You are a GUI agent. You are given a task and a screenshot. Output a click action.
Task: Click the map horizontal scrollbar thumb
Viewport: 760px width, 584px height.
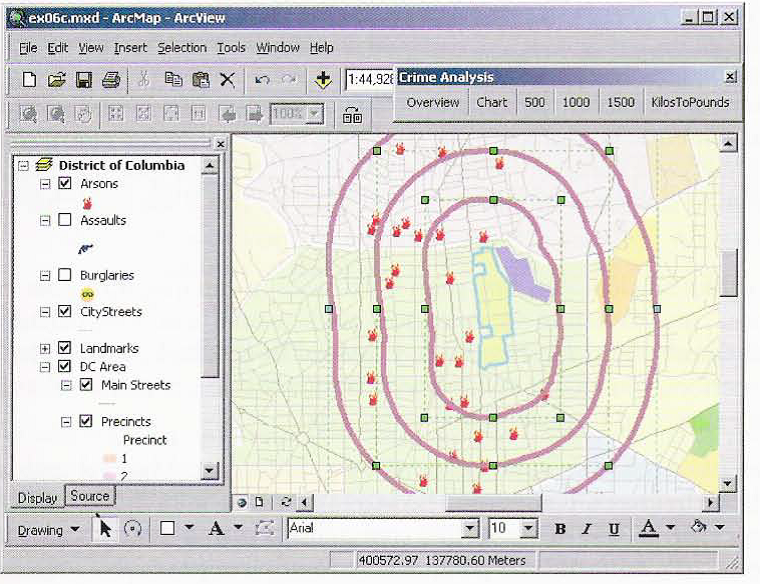click(493, 502)
